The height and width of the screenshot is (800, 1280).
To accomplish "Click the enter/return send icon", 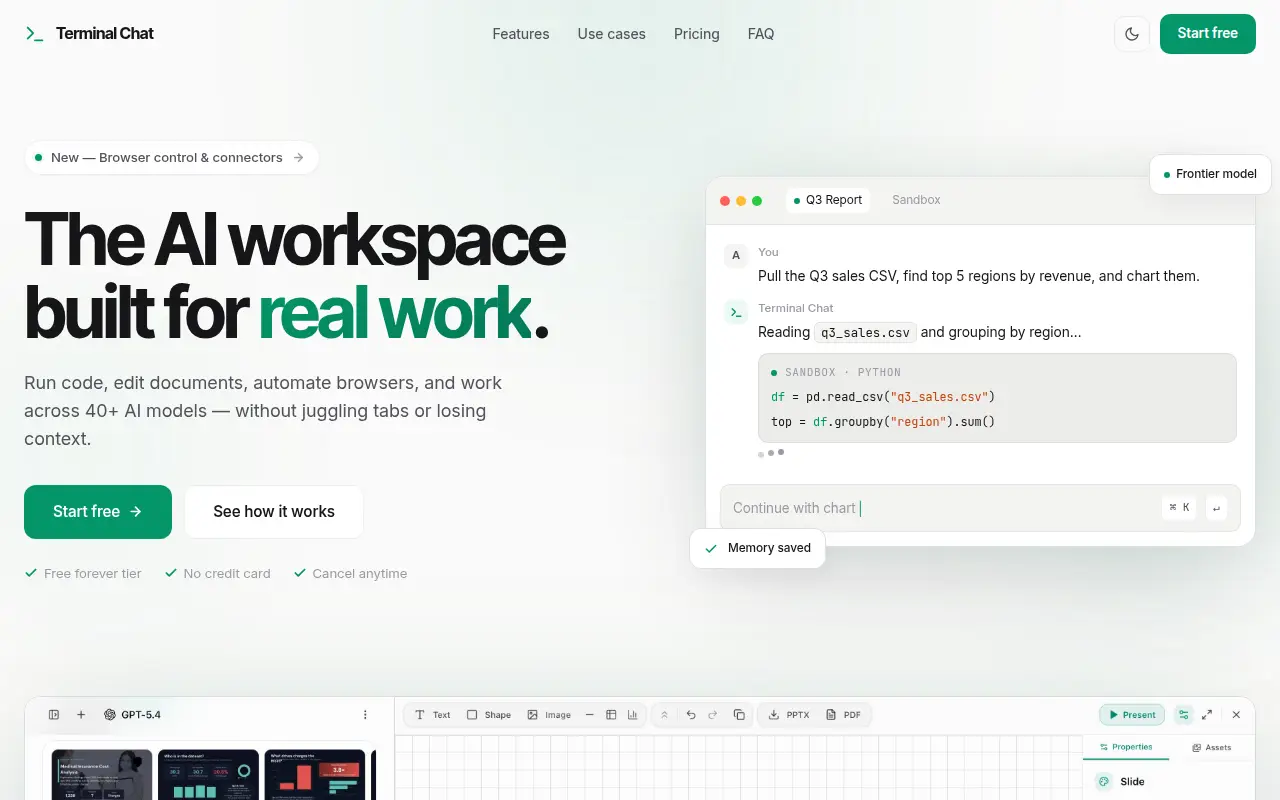I will pyautogui.click(x=1216, y=508).
